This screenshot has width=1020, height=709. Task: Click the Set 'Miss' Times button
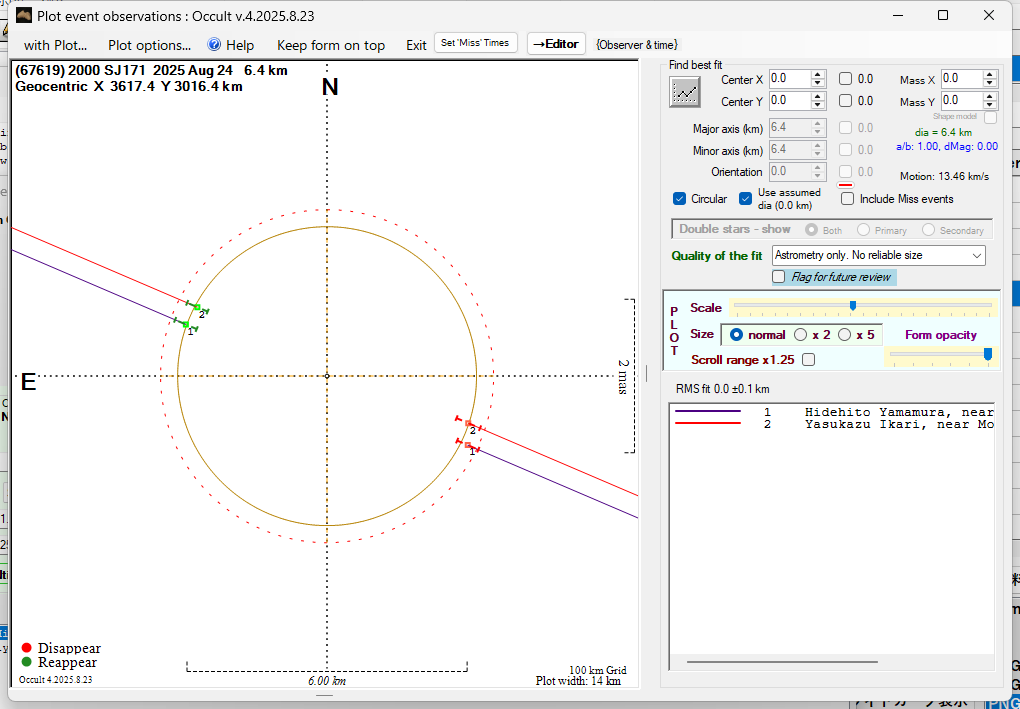click(476, 43)
